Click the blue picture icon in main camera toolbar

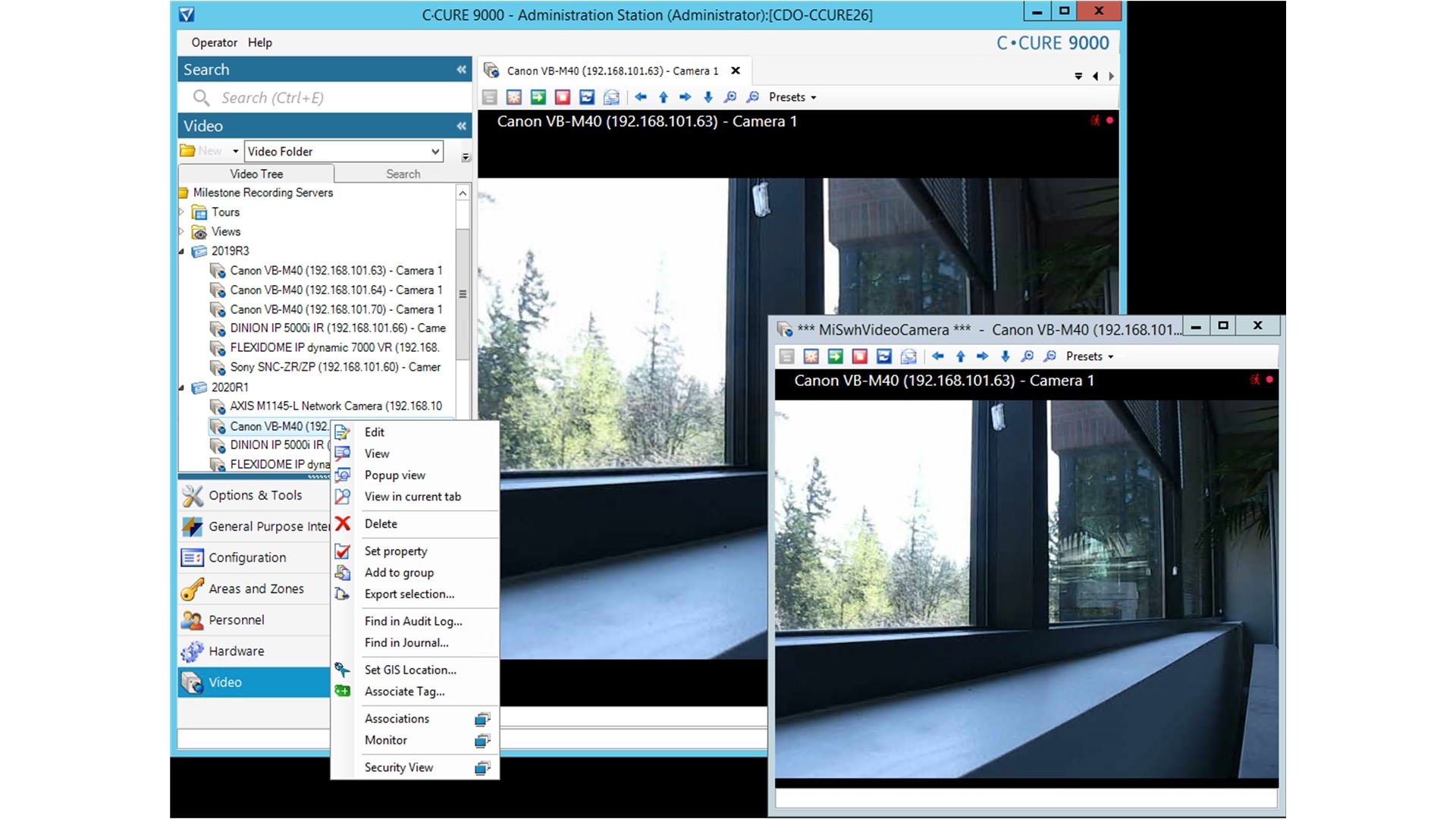[x=587, y=97]
